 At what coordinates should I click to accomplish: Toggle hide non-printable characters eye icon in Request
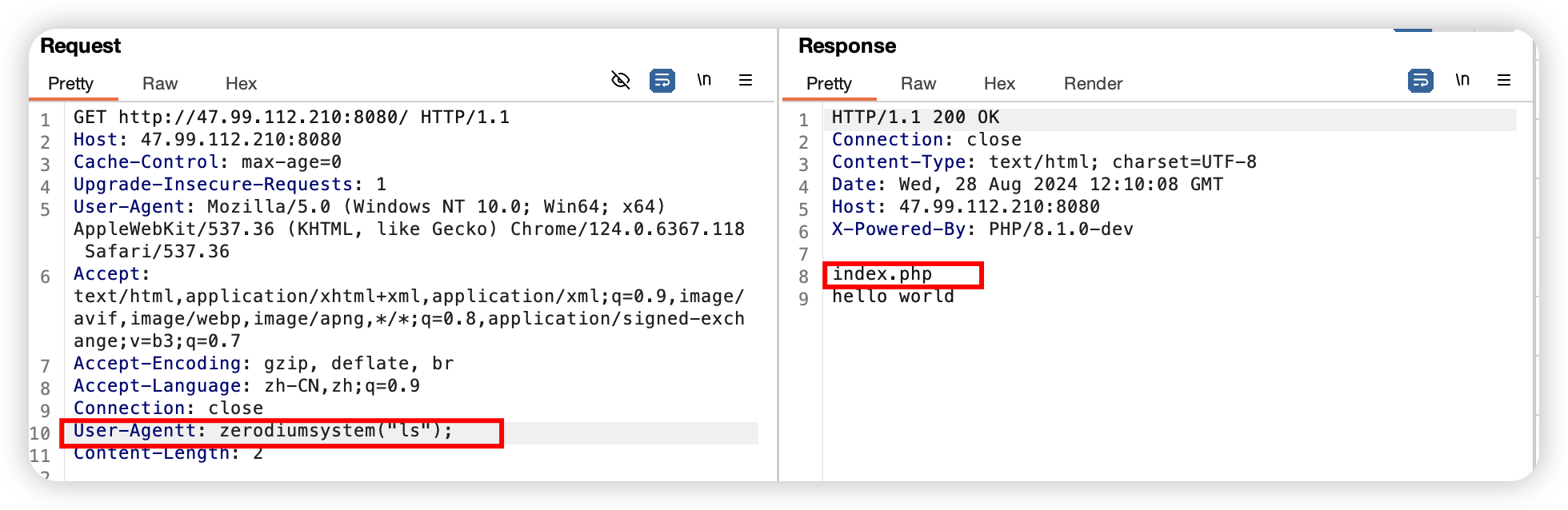(x=621, y=80)
